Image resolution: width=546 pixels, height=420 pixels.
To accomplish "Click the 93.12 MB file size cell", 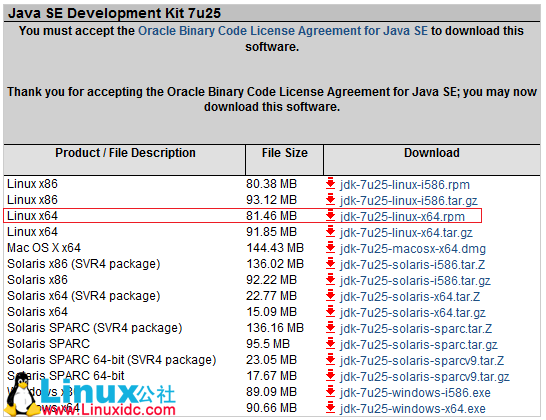I will tap(271, 200).
